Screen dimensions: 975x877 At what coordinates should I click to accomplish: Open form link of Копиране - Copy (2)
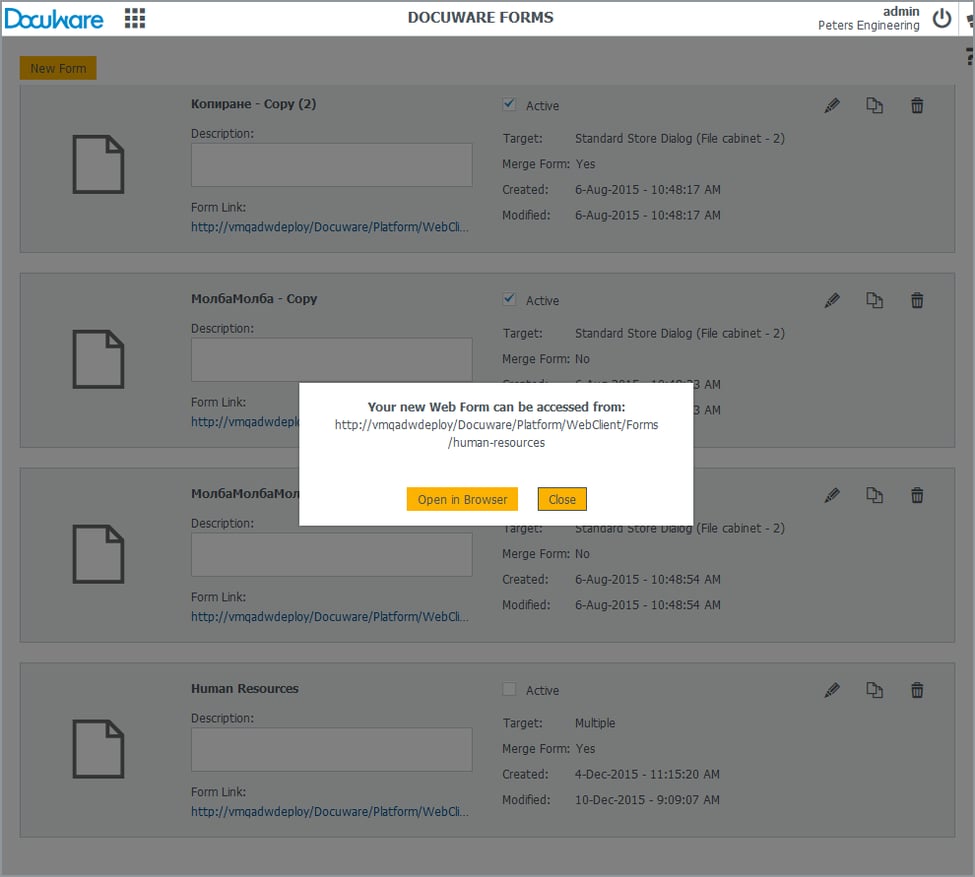[x=329, y=227]
